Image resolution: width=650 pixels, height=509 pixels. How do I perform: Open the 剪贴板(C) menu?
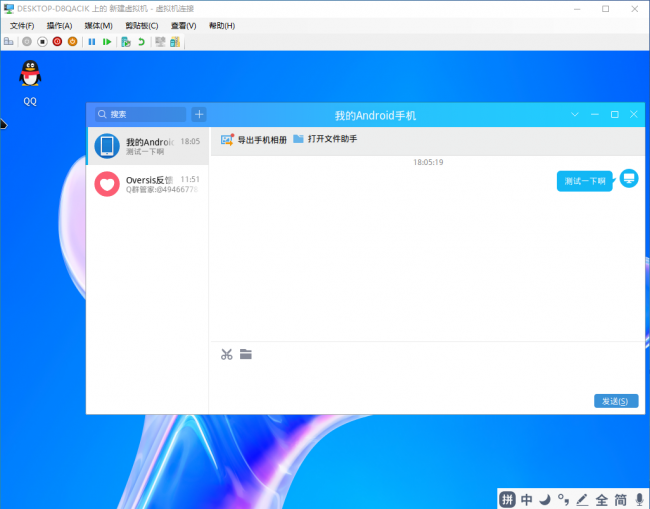click(x=142, y=26)
